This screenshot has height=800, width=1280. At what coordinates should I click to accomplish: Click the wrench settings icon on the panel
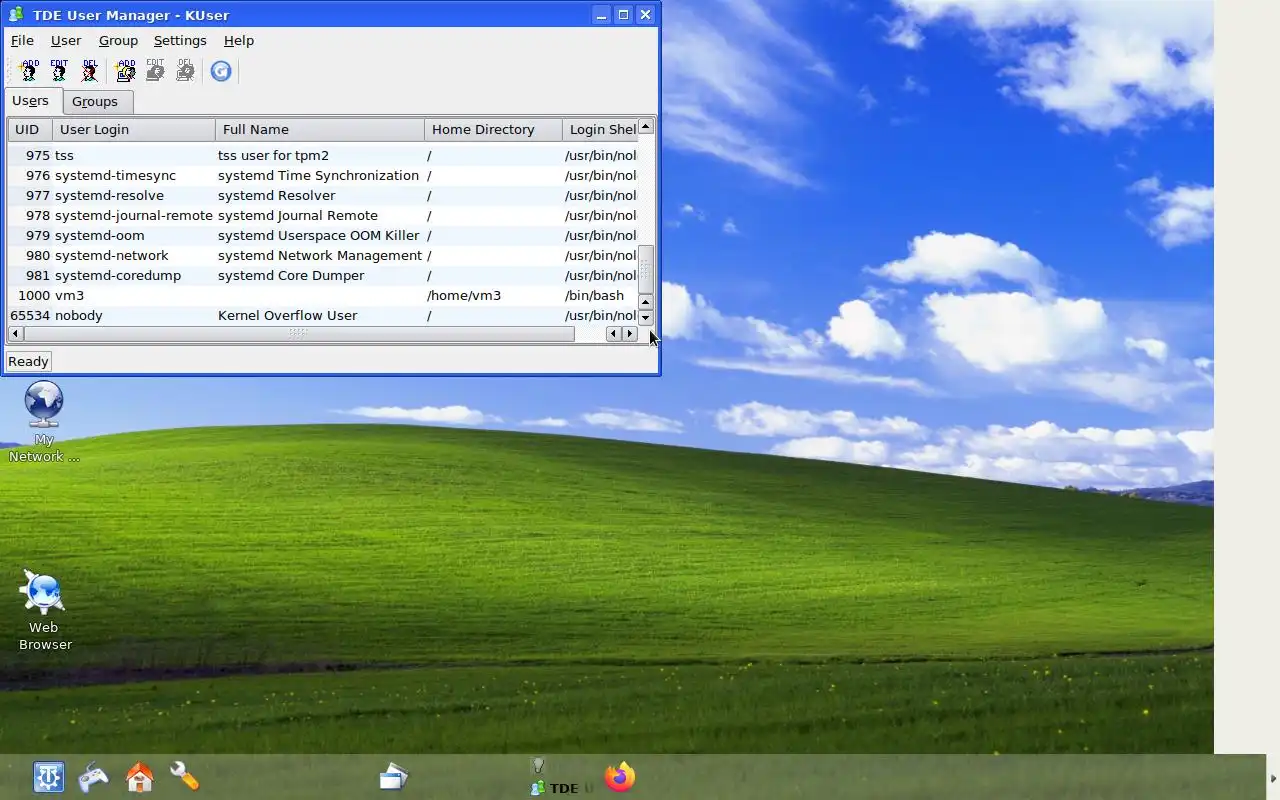[x=185, y=777]
